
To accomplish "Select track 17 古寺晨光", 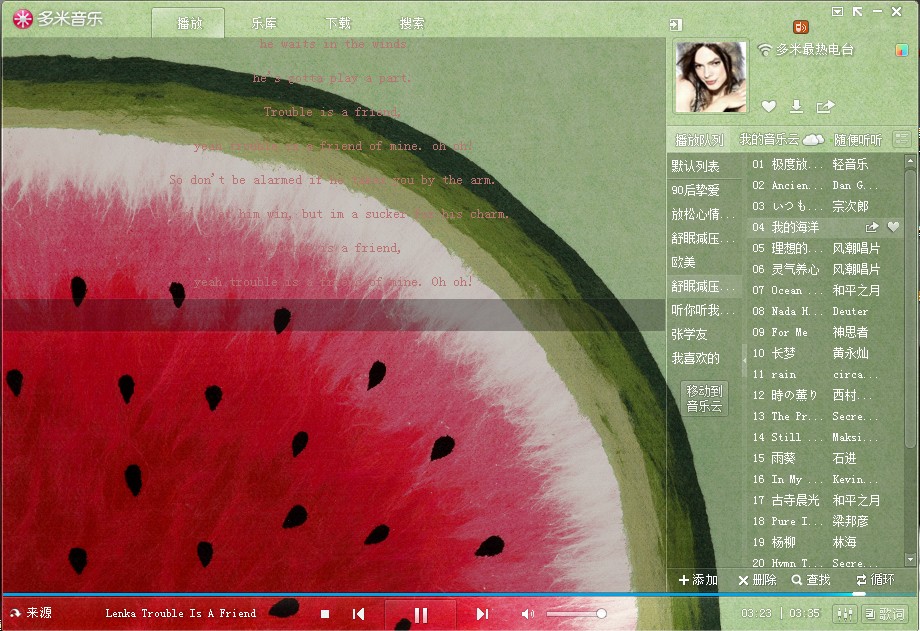I will point(826,501).
